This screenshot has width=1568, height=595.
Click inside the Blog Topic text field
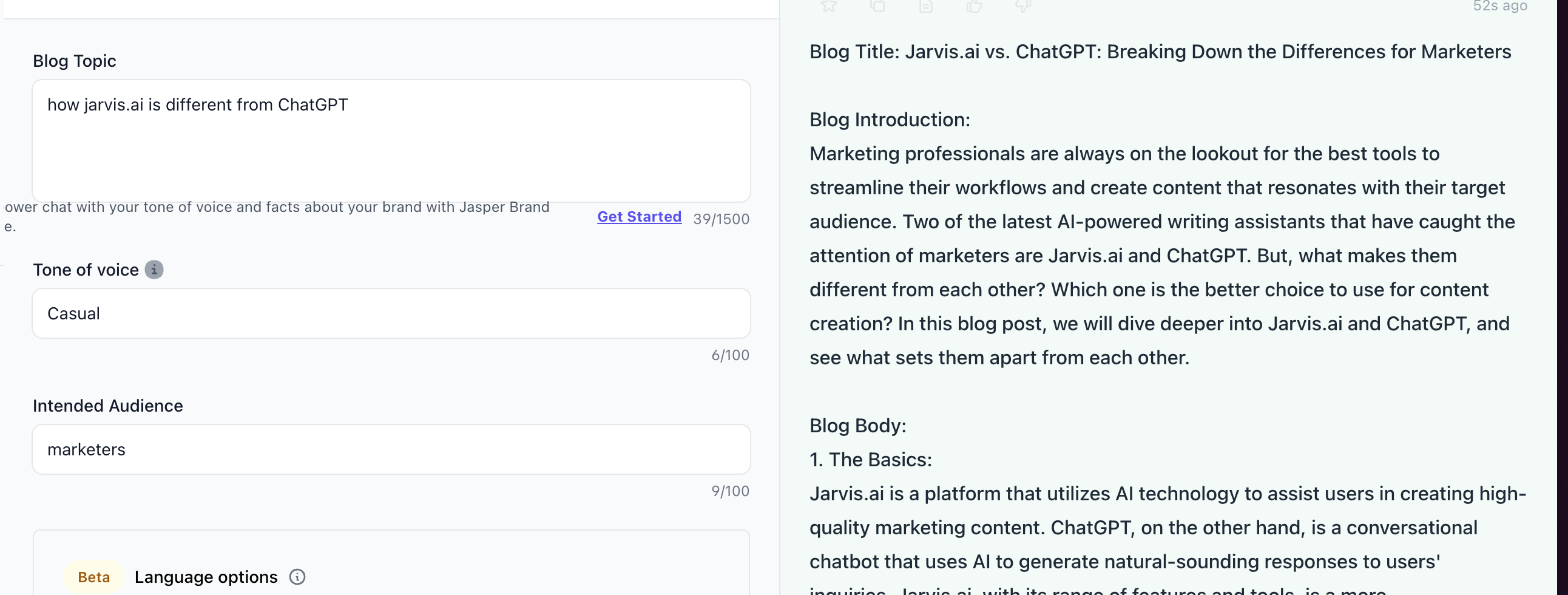click(391, 140)
